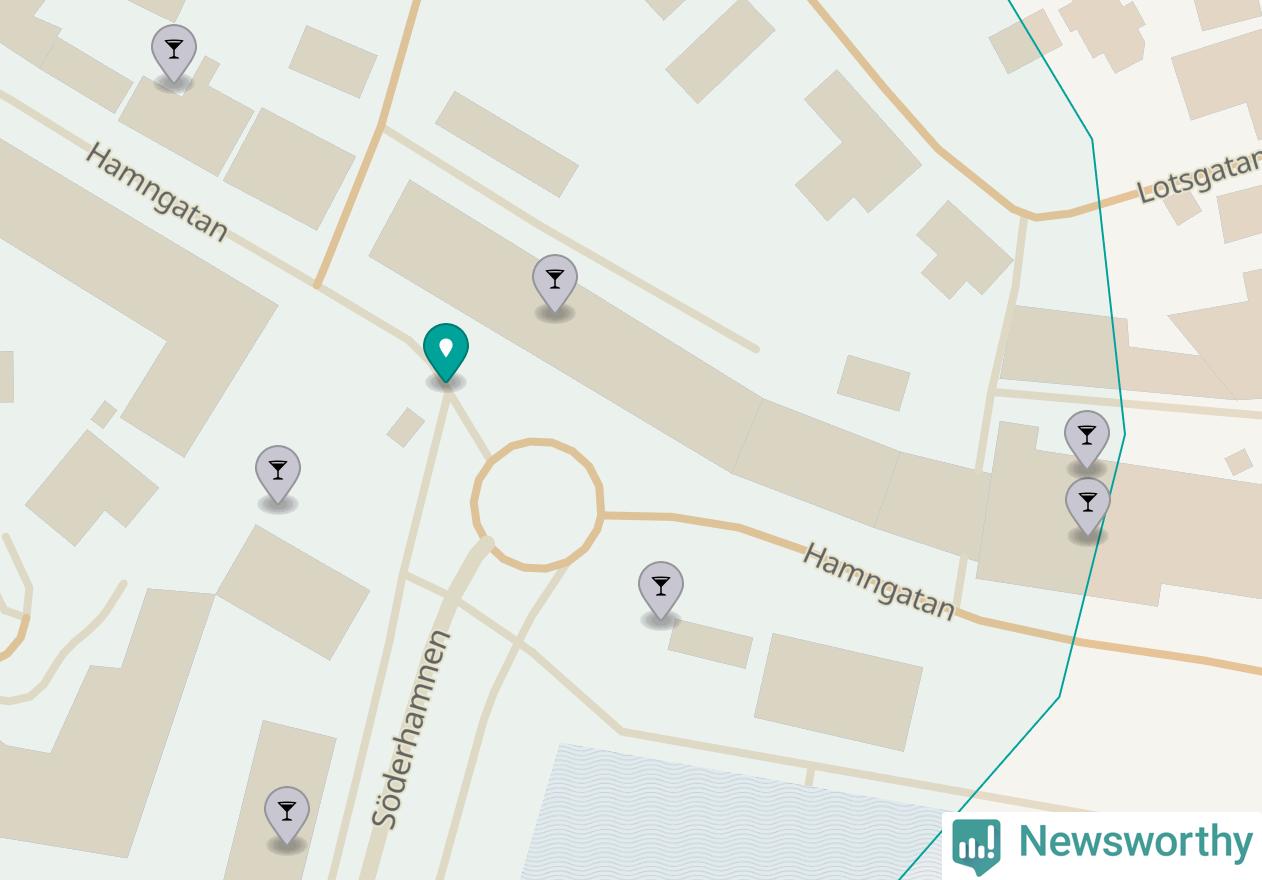
Task: Click the teal boundary line crossing Lotsgatan
Action: point(1099,203)
